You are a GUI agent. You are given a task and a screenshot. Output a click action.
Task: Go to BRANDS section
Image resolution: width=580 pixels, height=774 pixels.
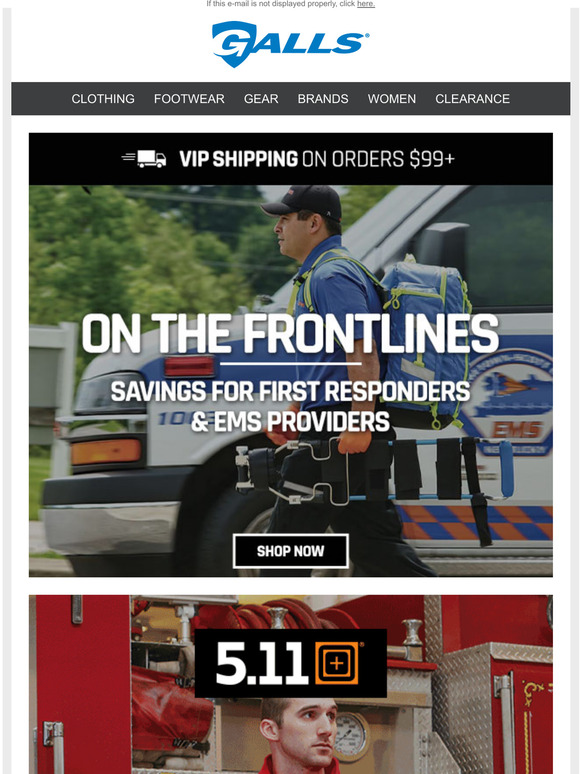click(323, 99)
